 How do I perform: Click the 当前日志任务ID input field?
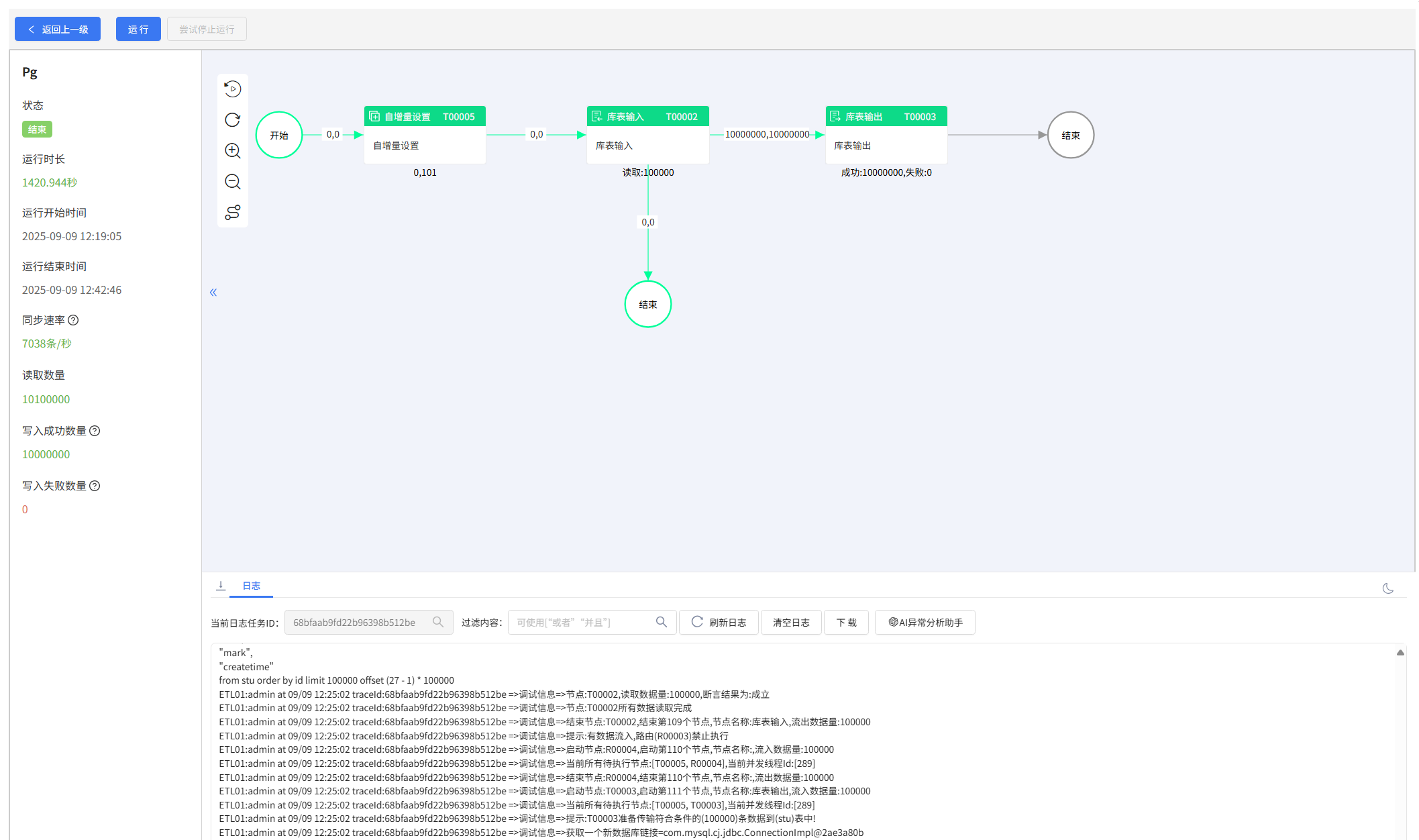368,622
